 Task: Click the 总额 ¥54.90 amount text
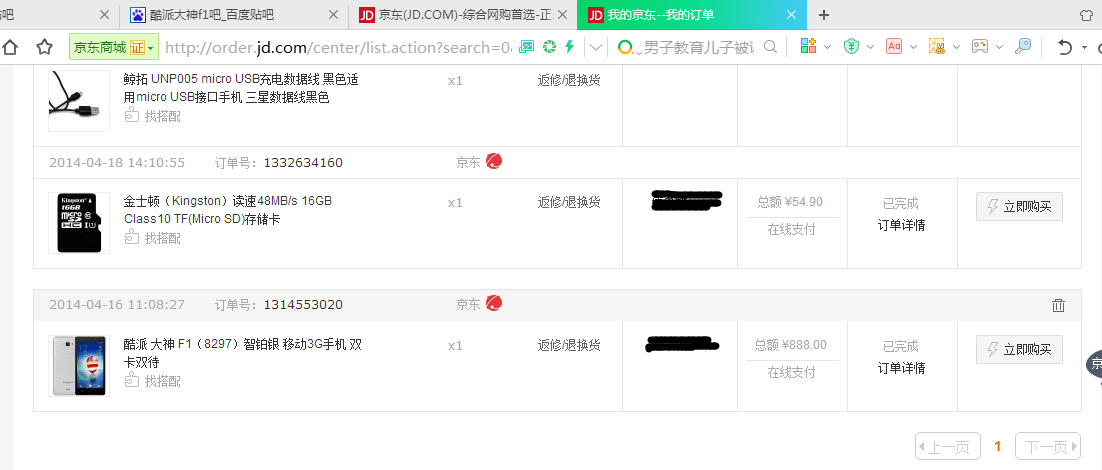pyautogui.click(x=790, y=202)
